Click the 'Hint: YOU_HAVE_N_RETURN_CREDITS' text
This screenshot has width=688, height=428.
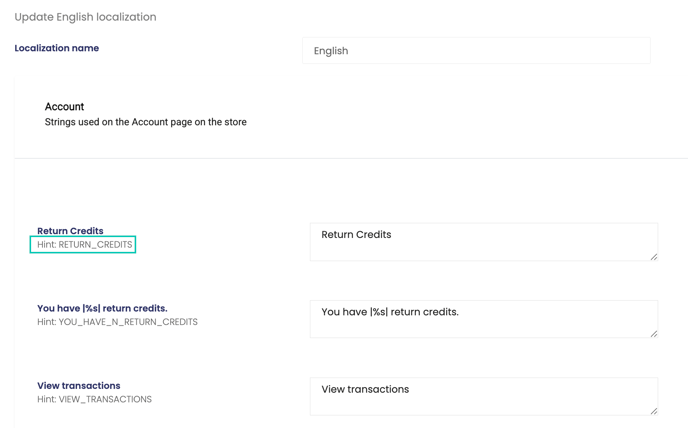(x=117, y=322)
